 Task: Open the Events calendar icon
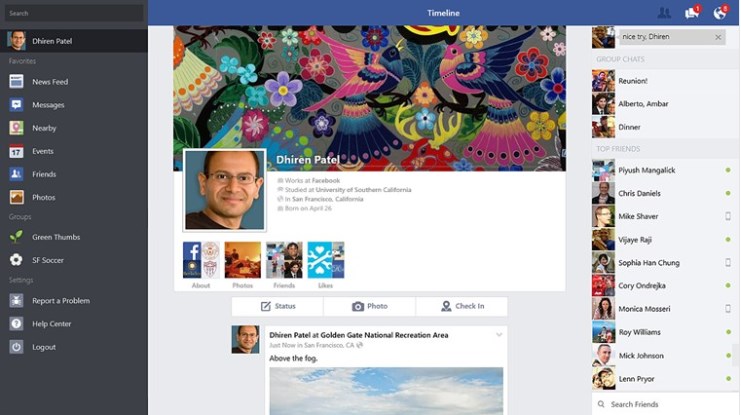pyautogui.click(x=16, y=151)
